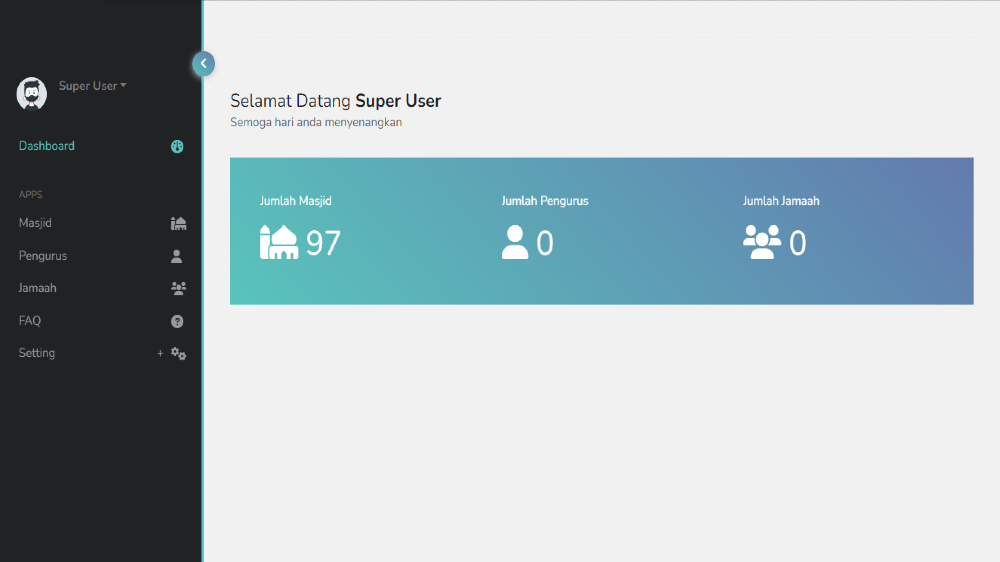Image resolution: width=1000 pixels, height=562 pixels.
Task: Click the large mosque icon in Jumlah Masjid
Action: coord(279,242)
